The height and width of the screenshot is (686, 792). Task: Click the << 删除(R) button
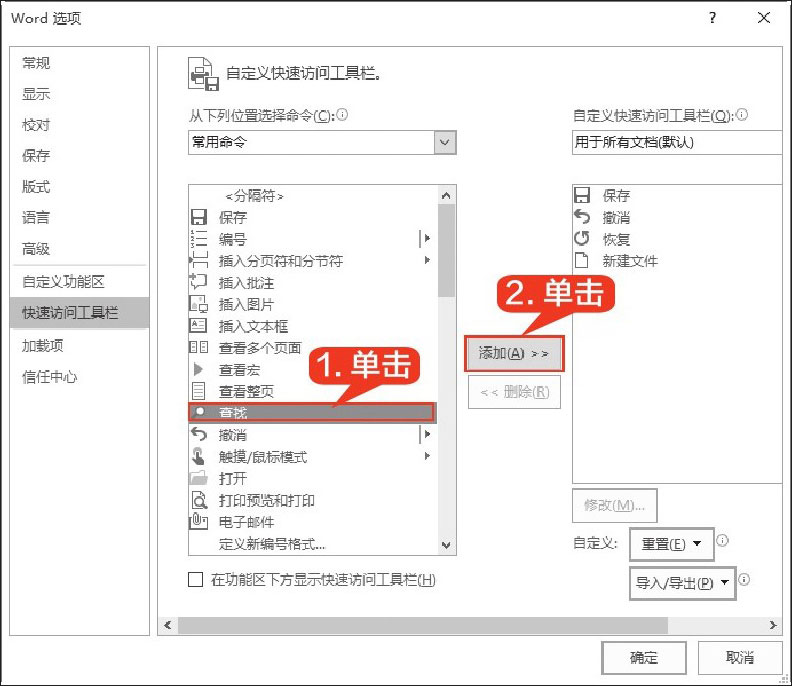coord(514,391)
